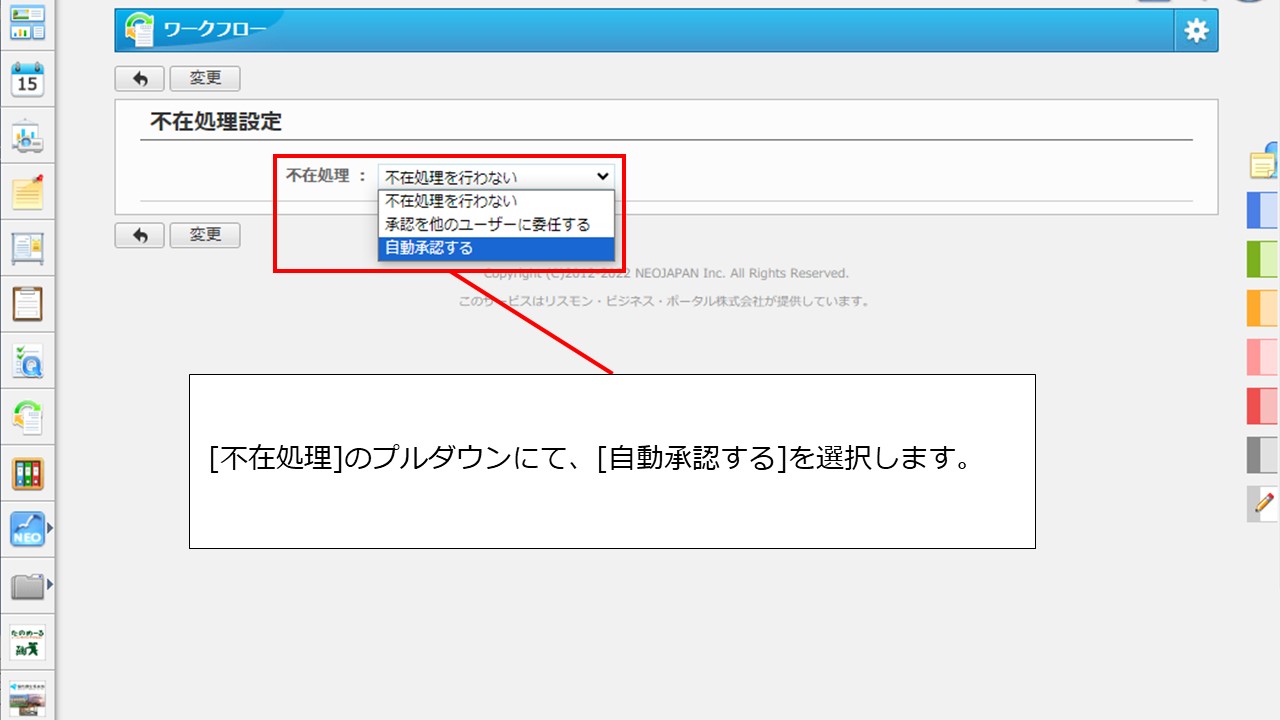Select the pink sticky color tab

point(1263,357)
